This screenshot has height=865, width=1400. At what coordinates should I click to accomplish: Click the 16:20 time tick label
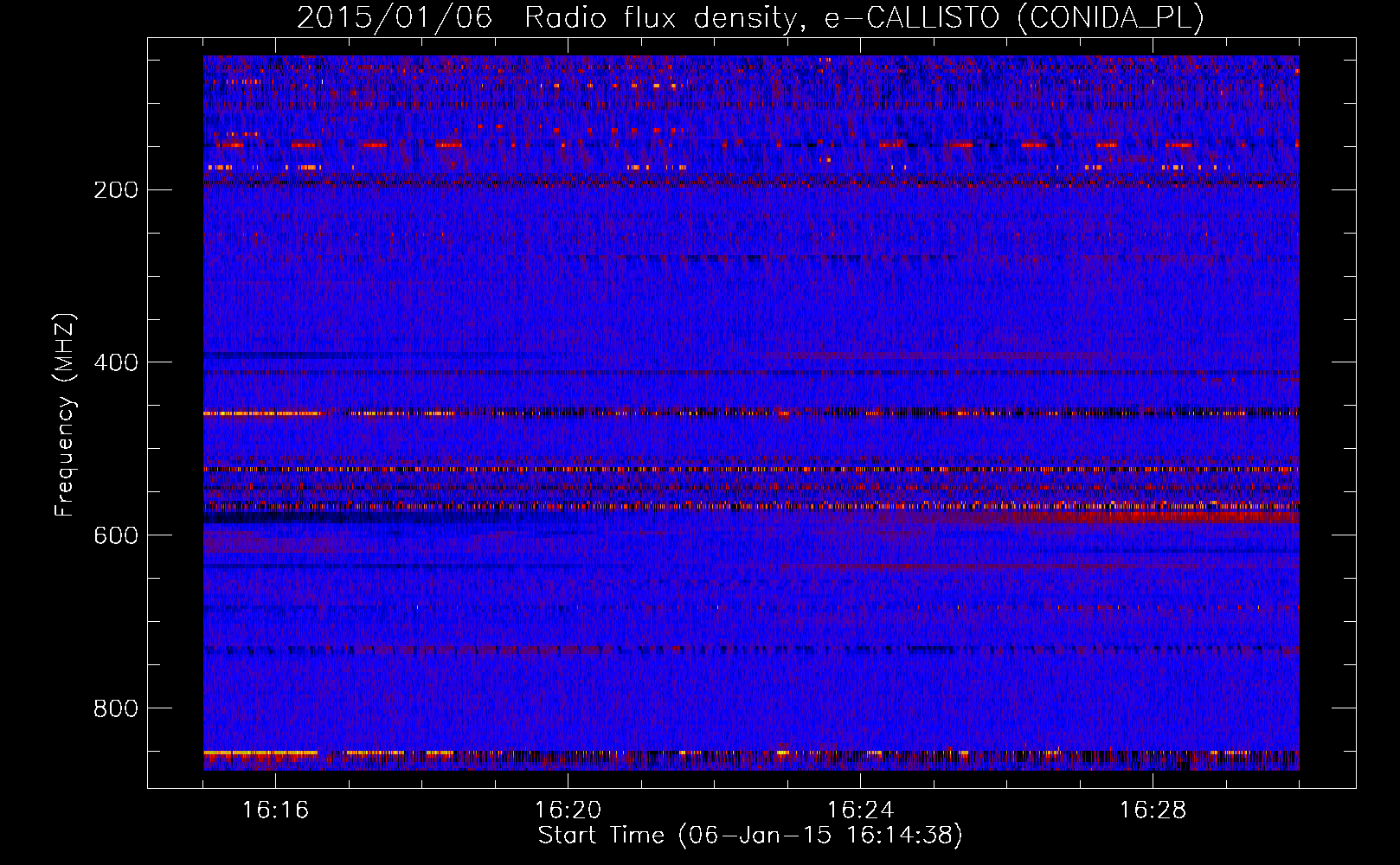point(568,811)
